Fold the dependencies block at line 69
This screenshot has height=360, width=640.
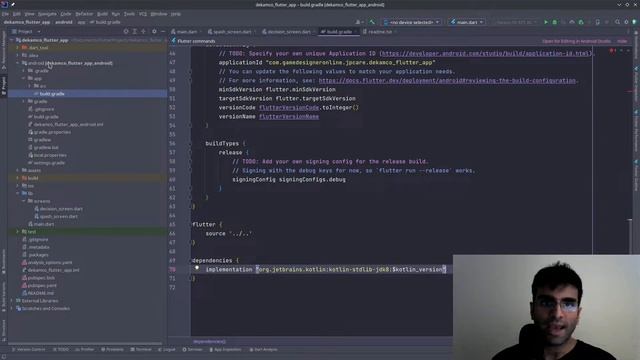click(190, 260)
